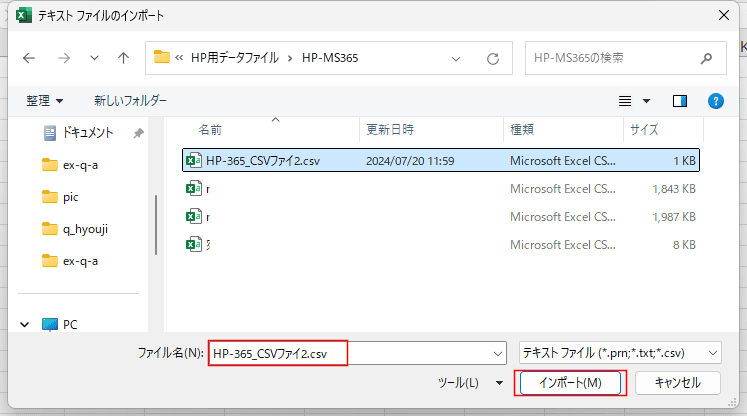The image size is (747, 416).
Task: Click the ファイル名 input field
Action: [x=350, y=353]
